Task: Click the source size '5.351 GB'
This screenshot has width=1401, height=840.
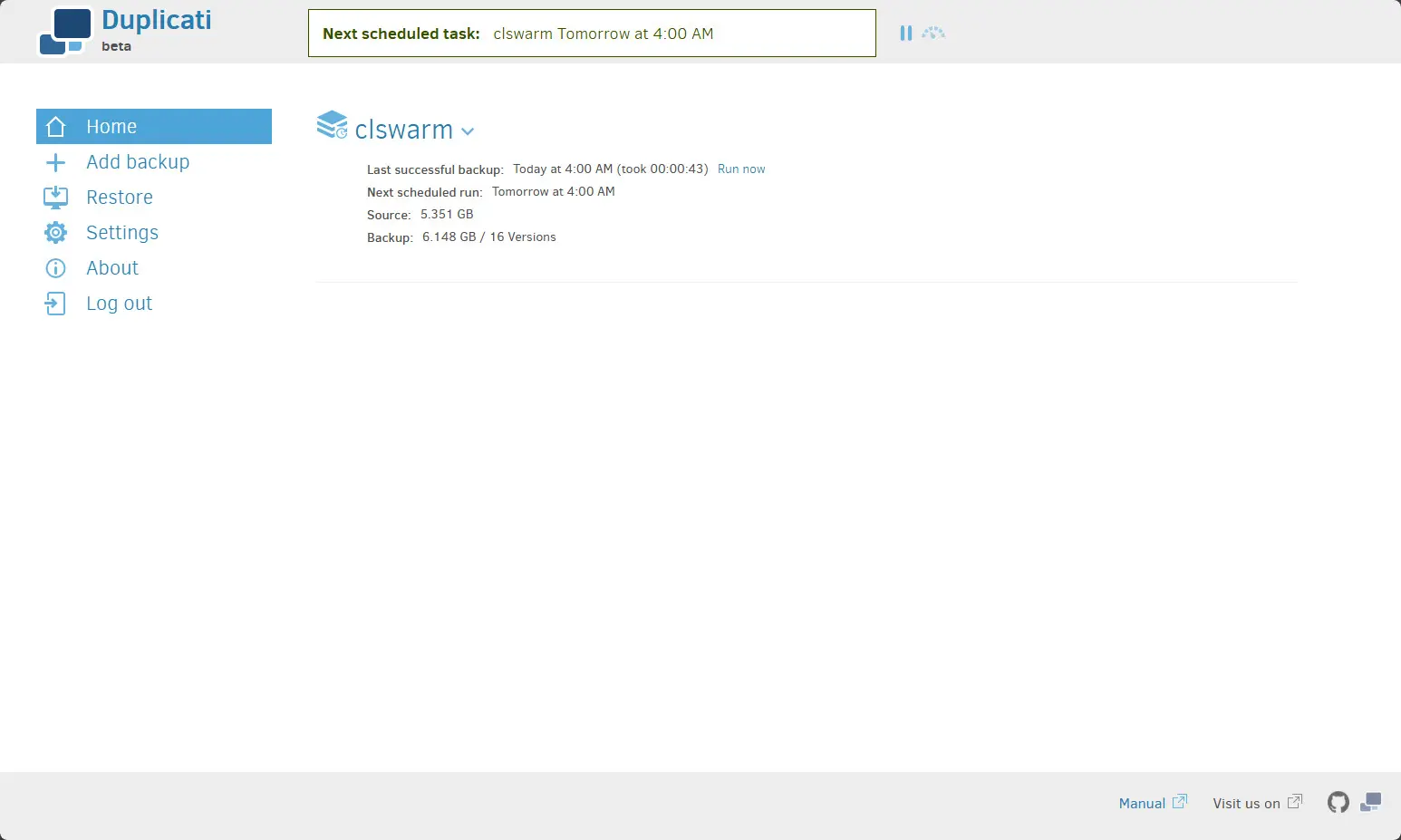Action: coord(447,215)
